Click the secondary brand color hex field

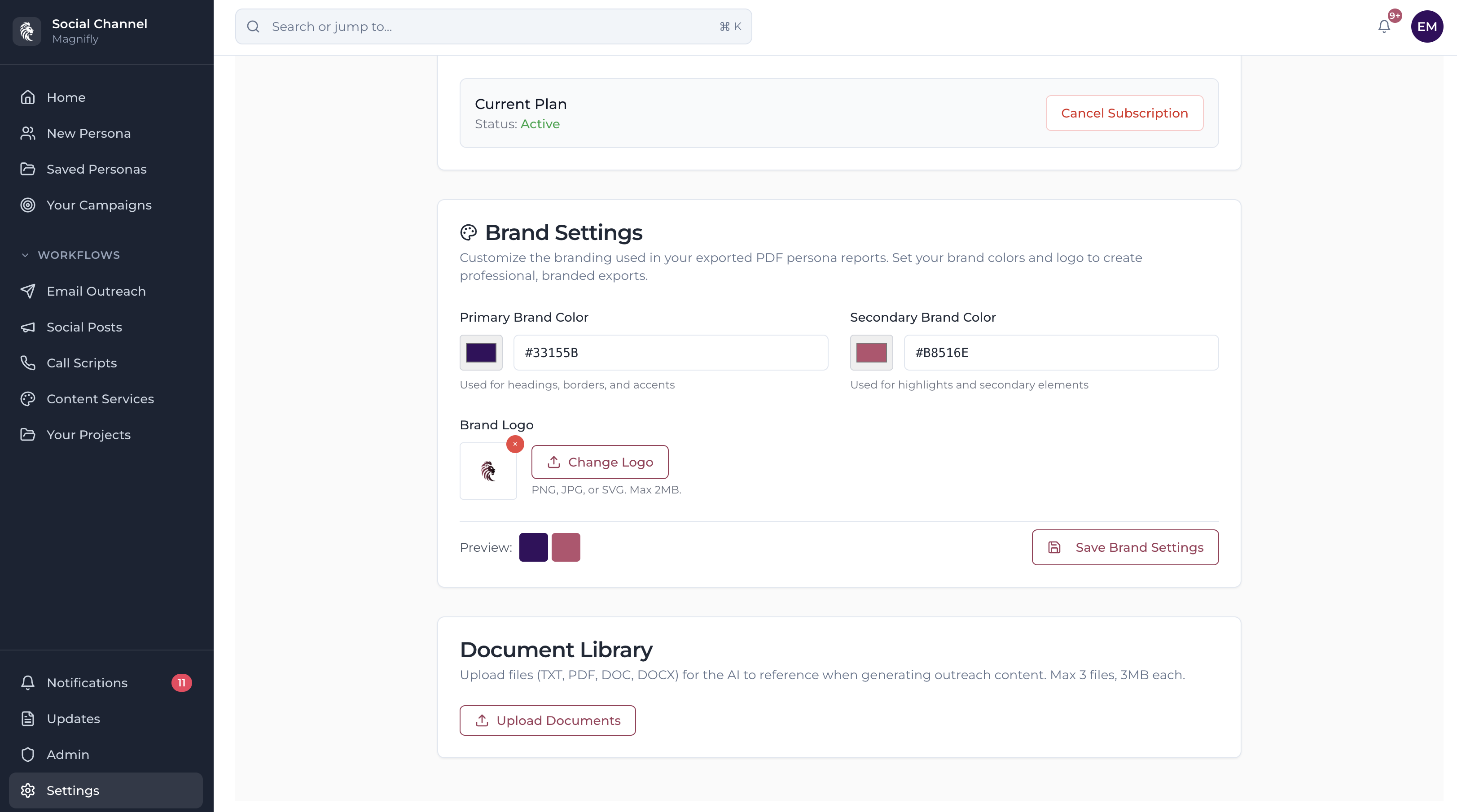click(1061, 352)
